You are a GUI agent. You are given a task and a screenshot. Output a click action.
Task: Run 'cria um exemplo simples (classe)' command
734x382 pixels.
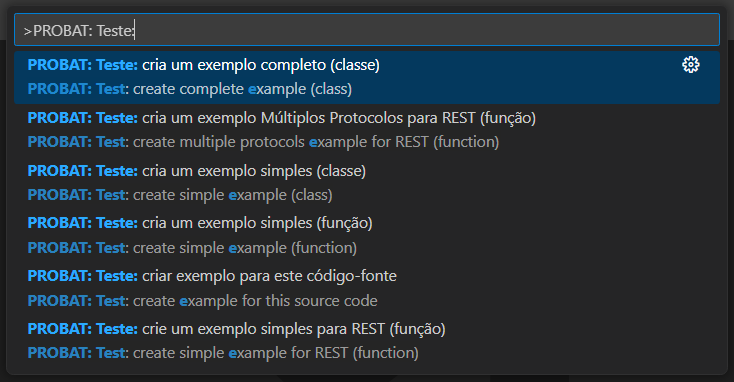[x=254, y=170]
